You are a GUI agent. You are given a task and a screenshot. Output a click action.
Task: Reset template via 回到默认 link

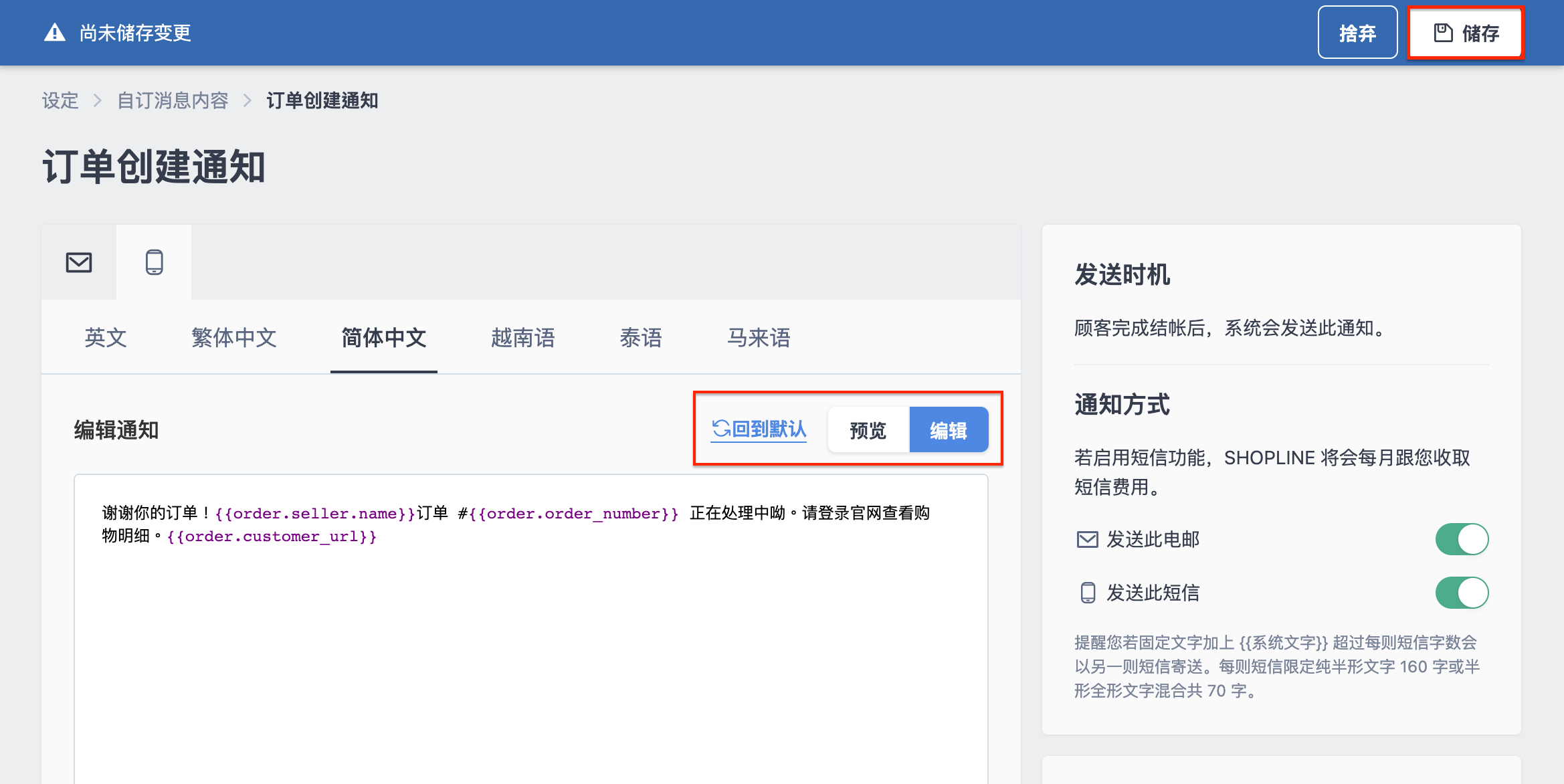759,429
